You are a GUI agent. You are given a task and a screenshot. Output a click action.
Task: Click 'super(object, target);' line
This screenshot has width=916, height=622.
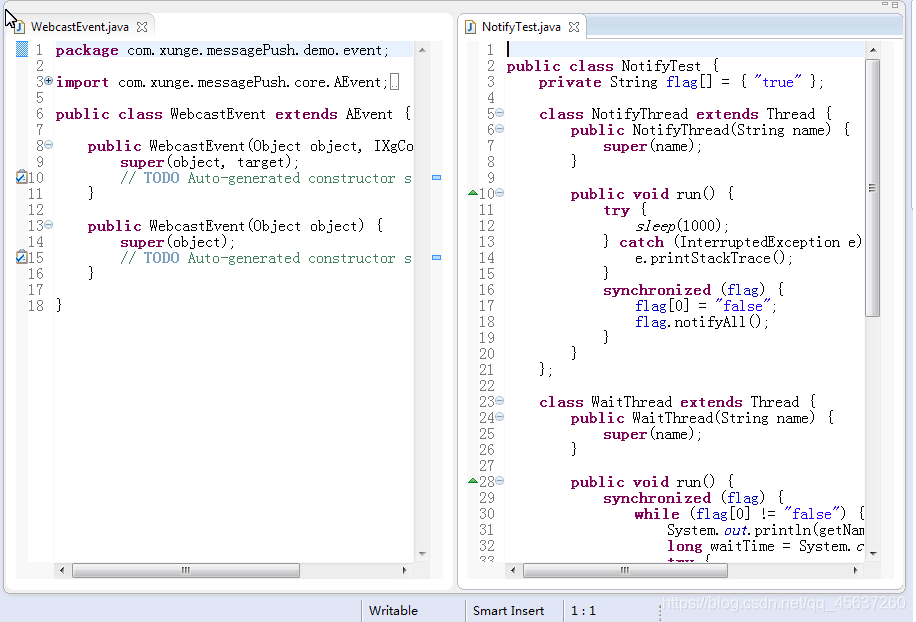210,162
